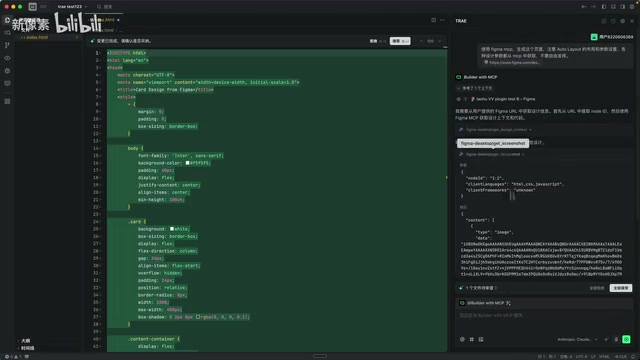
Task: Click the microphone voice input icon
Action: point(616,339)
